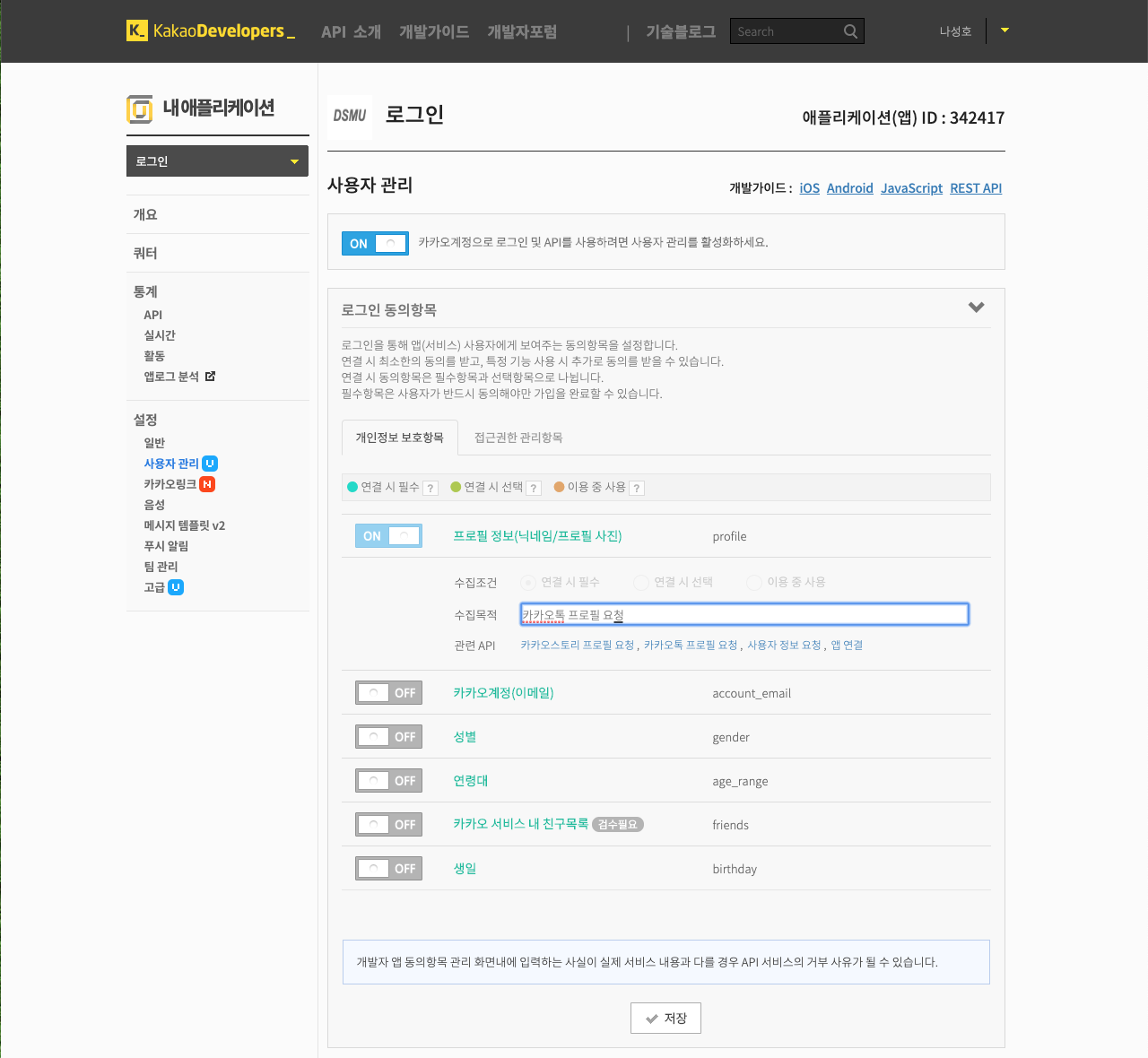Click the 카카오 서비스 내 친구목록 link

[x=520, y=824]
